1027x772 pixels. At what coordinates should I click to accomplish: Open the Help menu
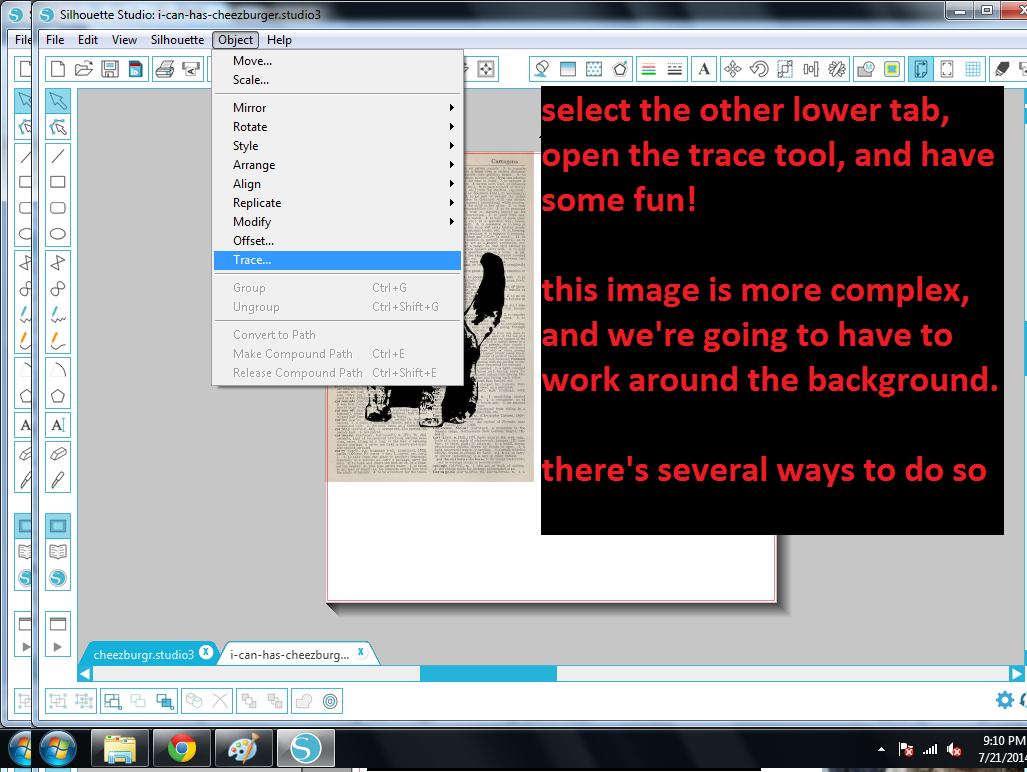tap(279, 39)
